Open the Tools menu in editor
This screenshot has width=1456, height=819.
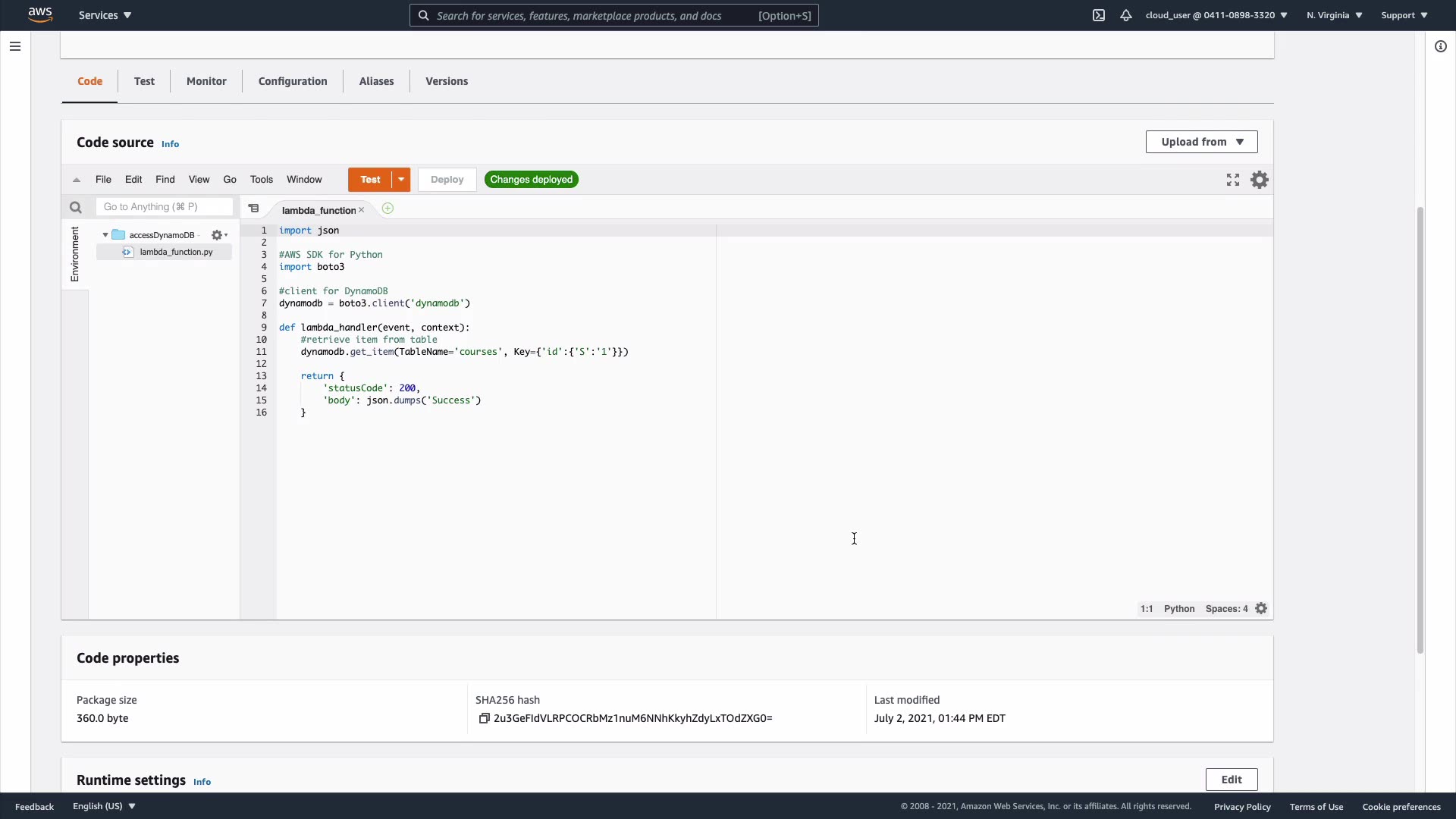click(x=261, y=180)
